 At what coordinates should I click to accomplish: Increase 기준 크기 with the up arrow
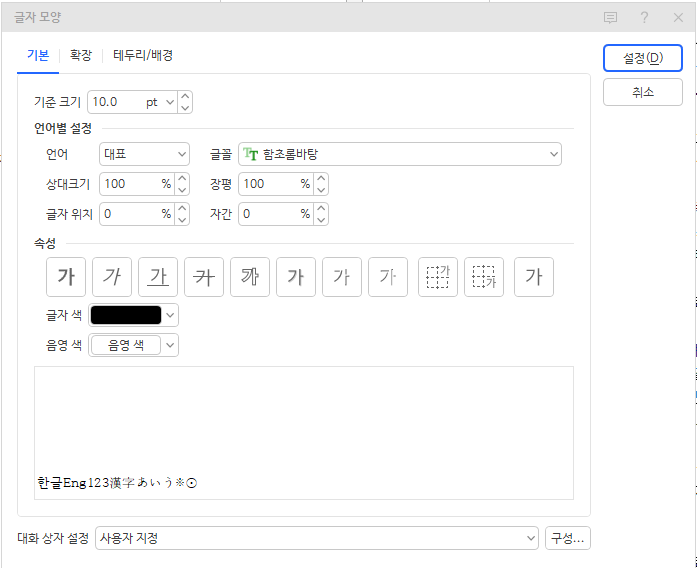185,96
